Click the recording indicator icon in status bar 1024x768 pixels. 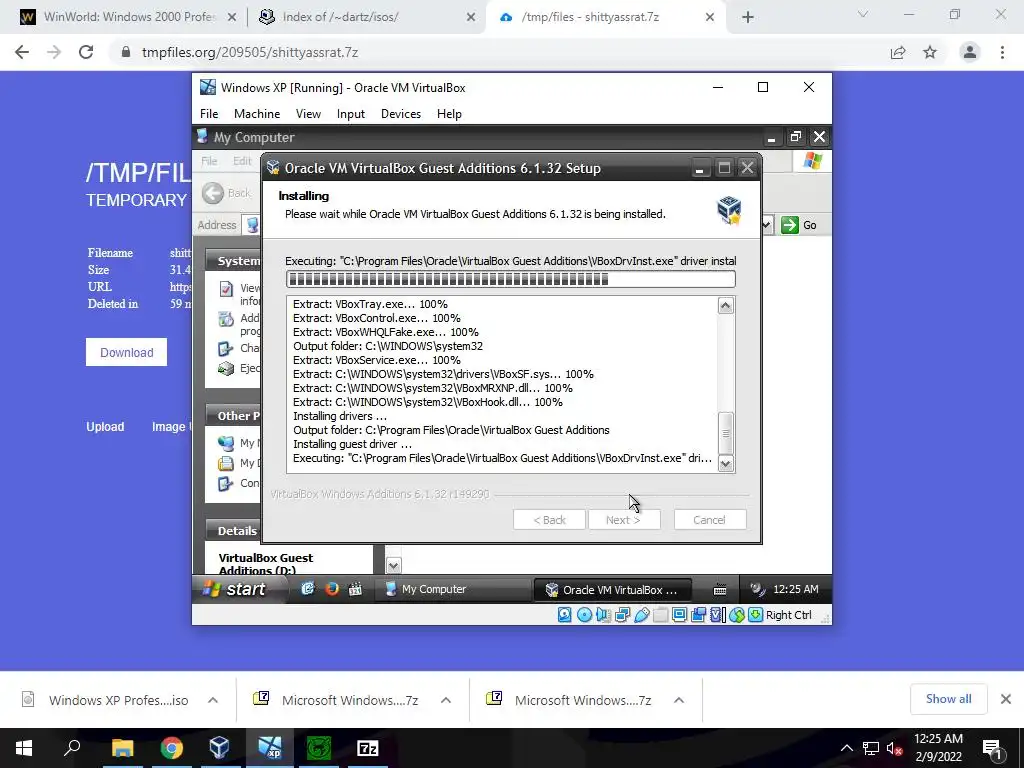point(698,615)
